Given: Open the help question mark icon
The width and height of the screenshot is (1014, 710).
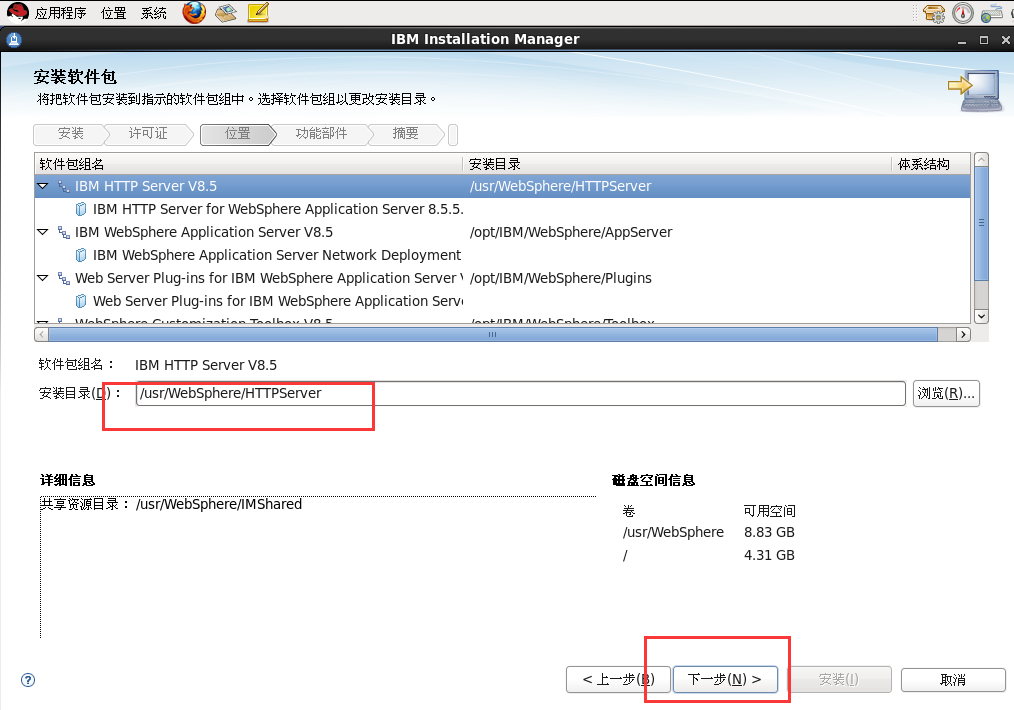Looking at the screenshot, I should (x=28, y=680).
